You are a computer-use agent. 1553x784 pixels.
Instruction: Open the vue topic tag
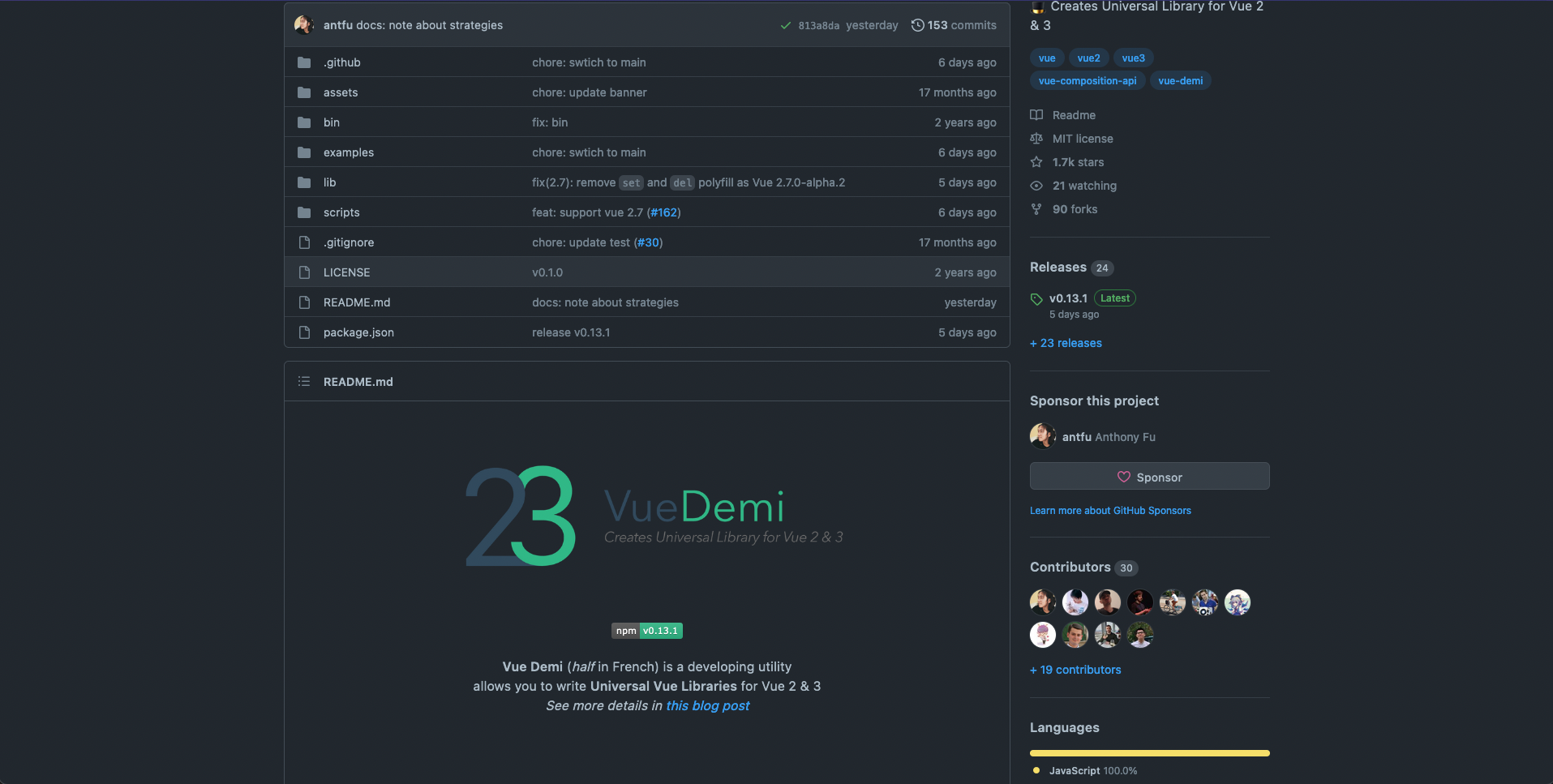point(1047,58)
